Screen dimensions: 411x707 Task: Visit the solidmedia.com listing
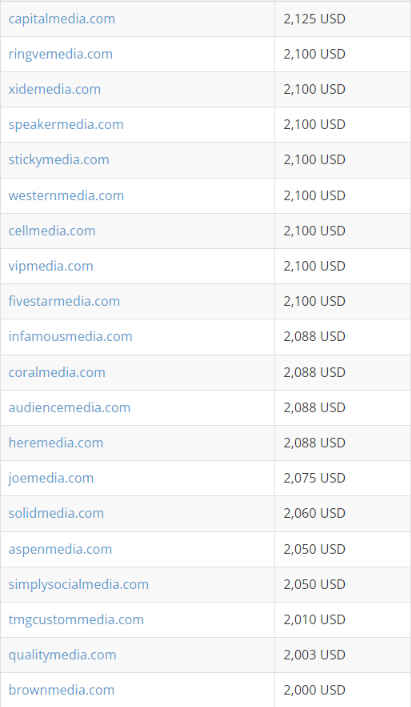[56, 513]
